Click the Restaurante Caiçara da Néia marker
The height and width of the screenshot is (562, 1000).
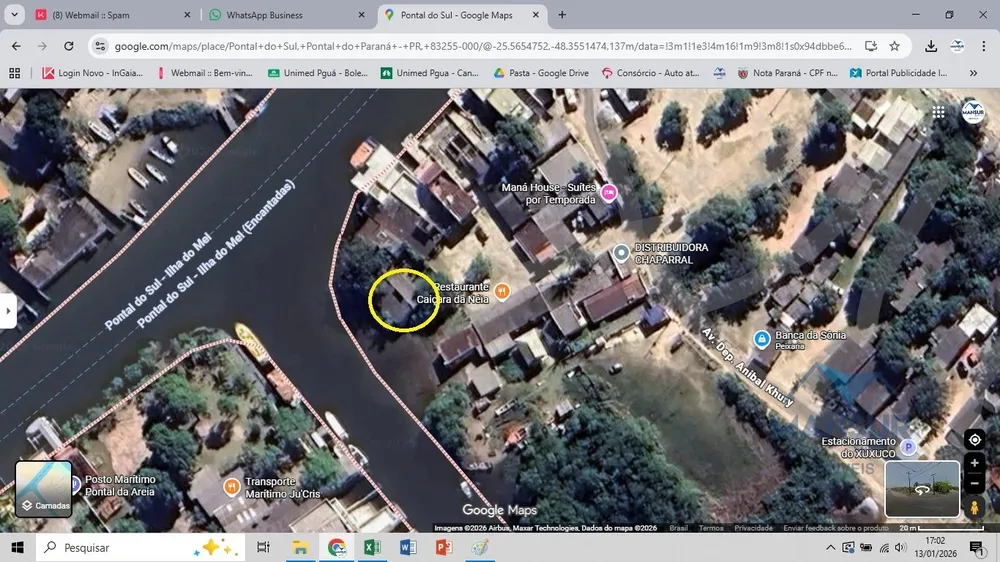503,292
